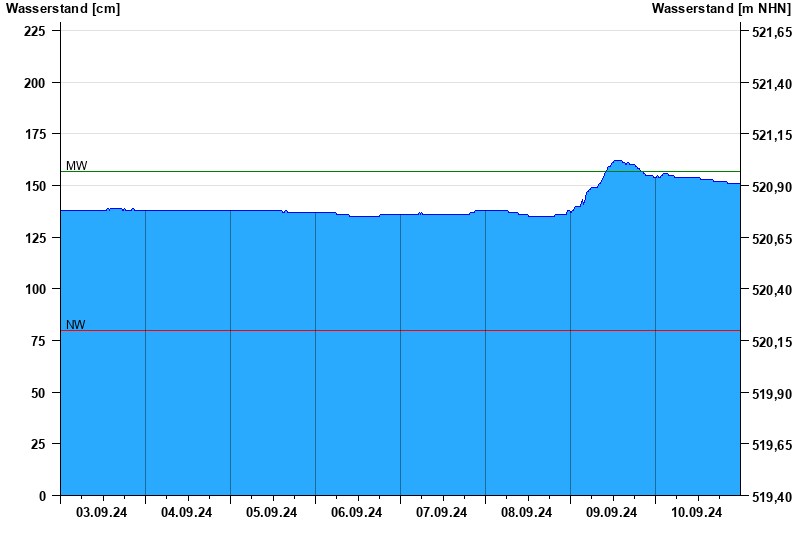Click the MW mean water label
This screenshot has width=800, height=550.
pyautogui.click(x=77, y=165)
